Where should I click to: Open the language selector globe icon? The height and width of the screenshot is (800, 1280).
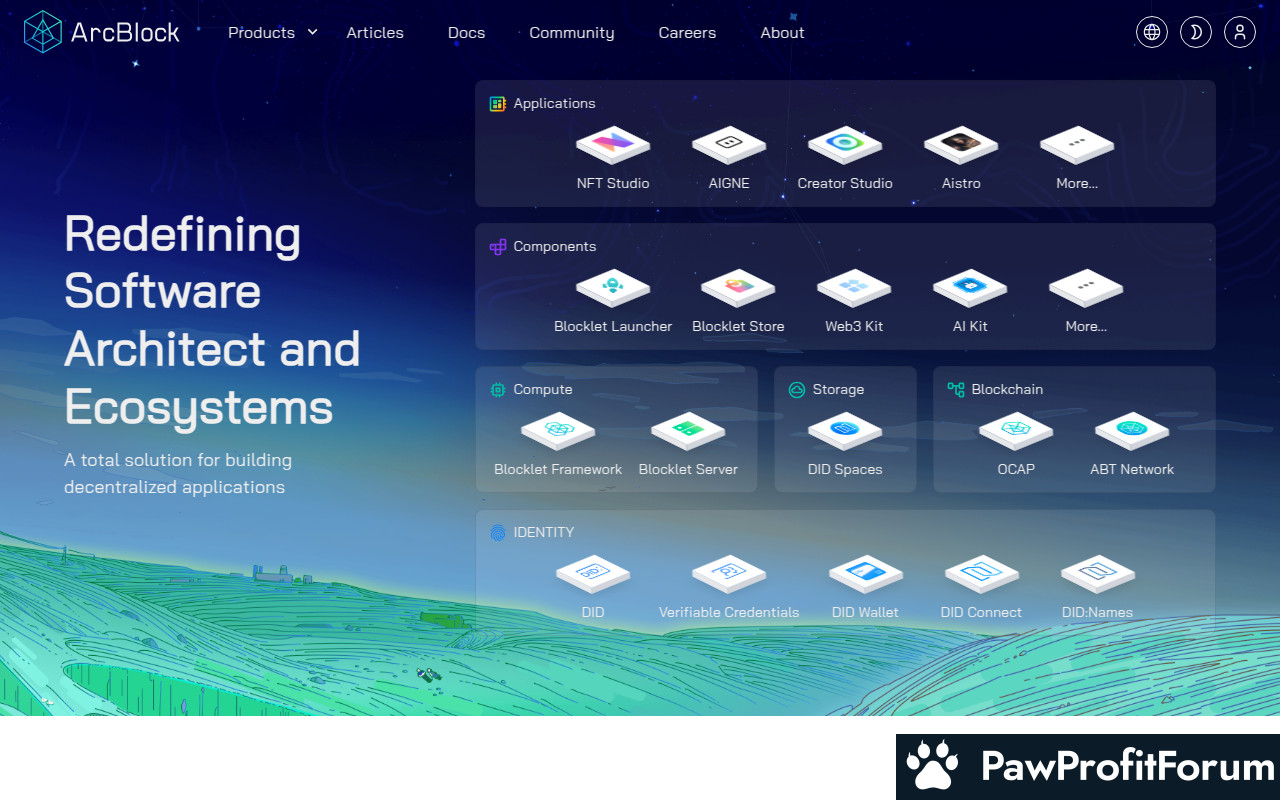(x=1152, y=32)
